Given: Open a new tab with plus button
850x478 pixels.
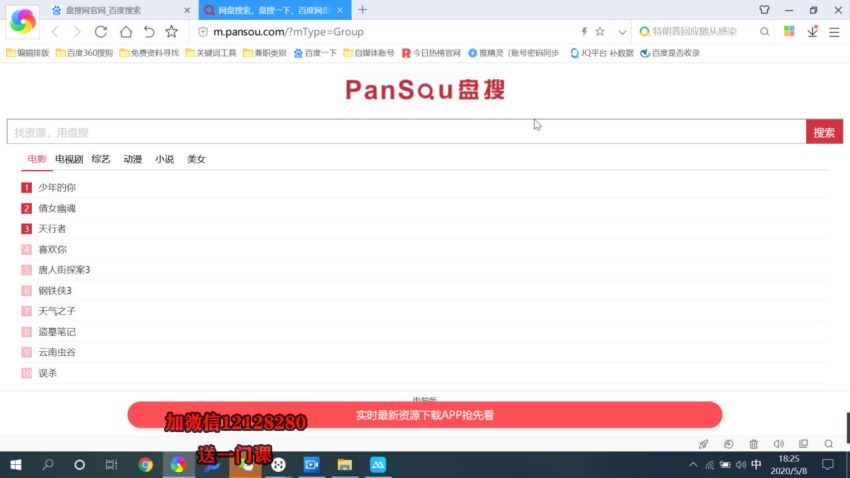Looking at the screenshot, I should [362, 10].
